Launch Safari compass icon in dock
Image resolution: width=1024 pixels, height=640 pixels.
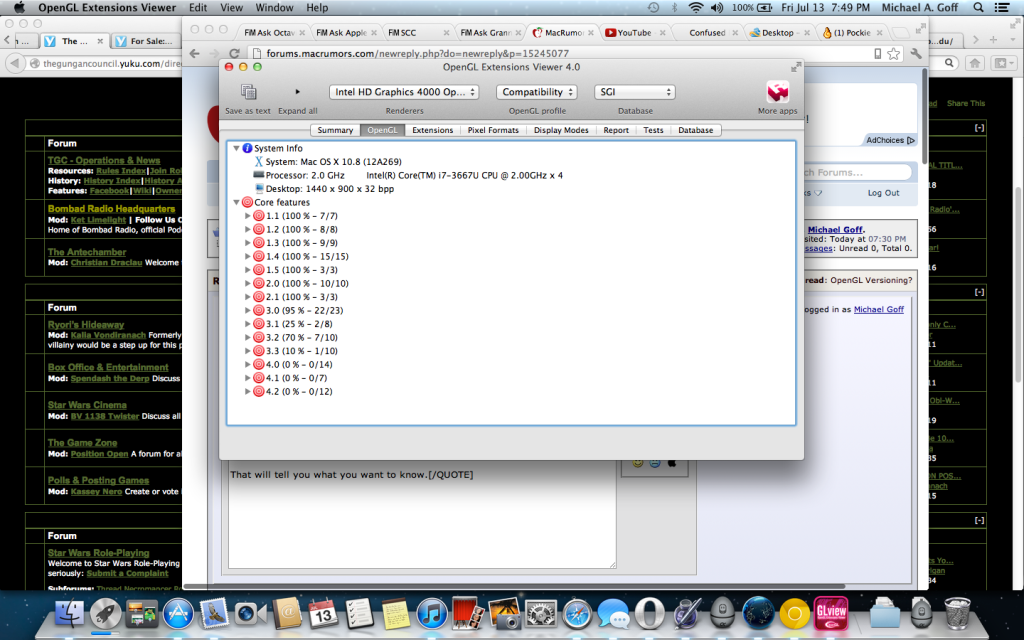577,614
